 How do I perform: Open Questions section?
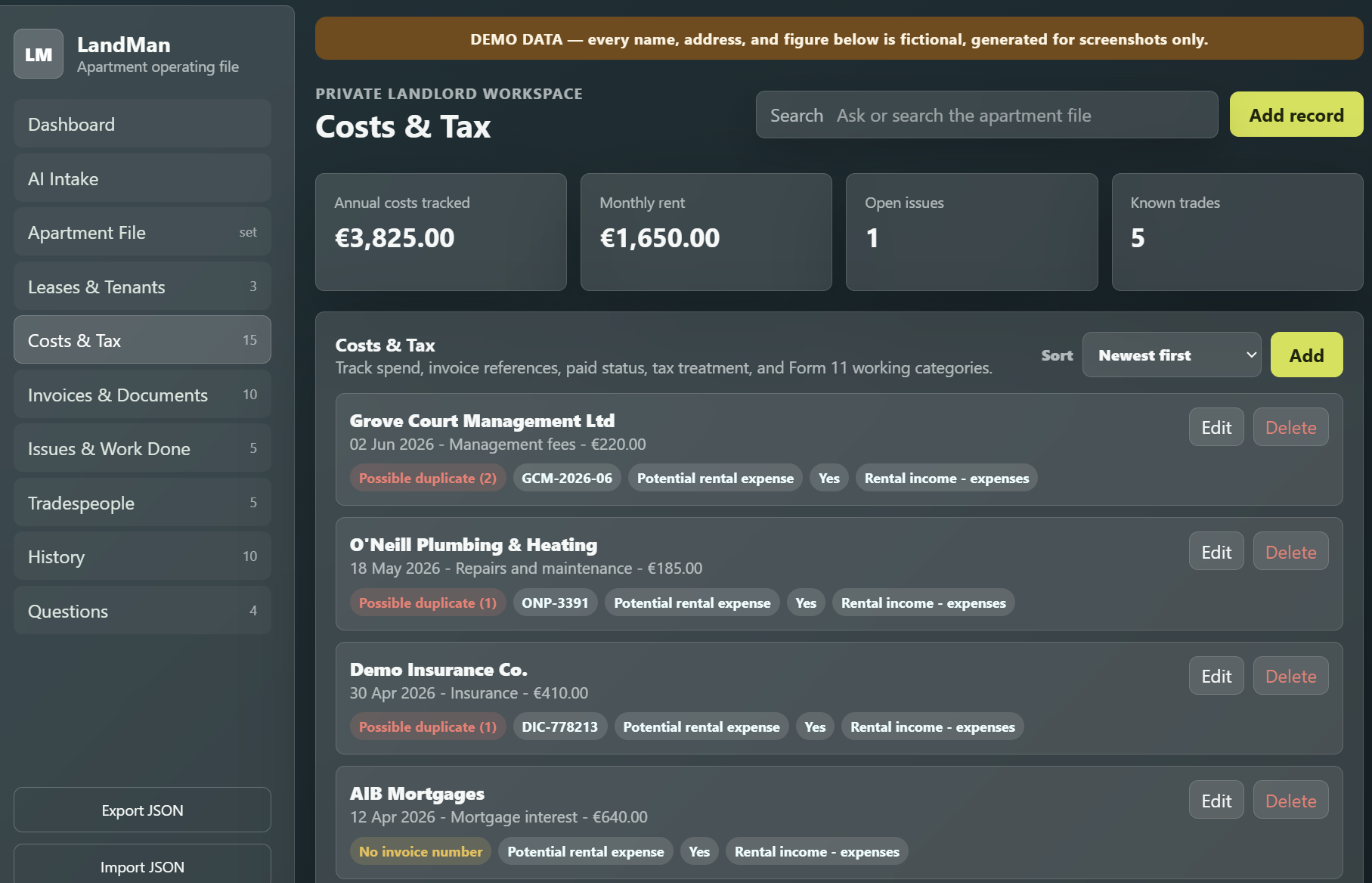(x=142, y=611)
